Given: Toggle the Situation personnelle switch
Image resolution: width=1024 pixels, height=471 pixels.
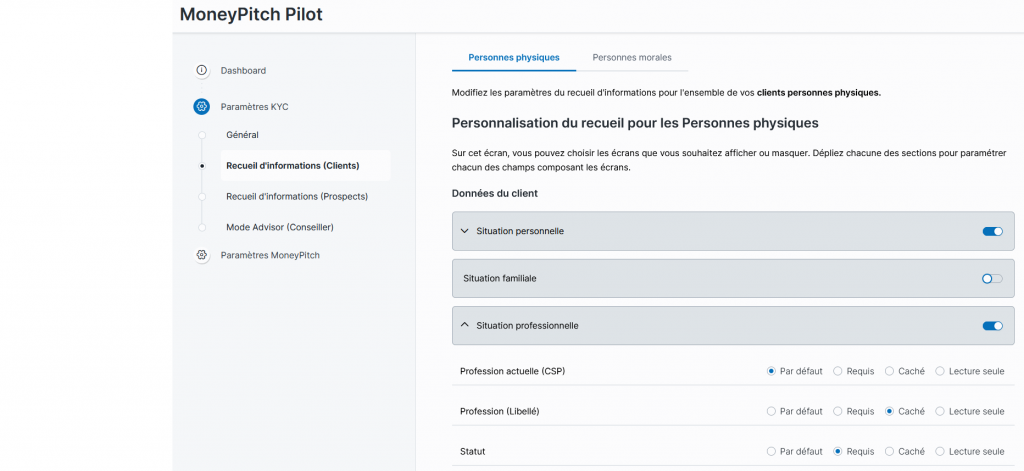Looking at the screenshot, I should [992, 231].
